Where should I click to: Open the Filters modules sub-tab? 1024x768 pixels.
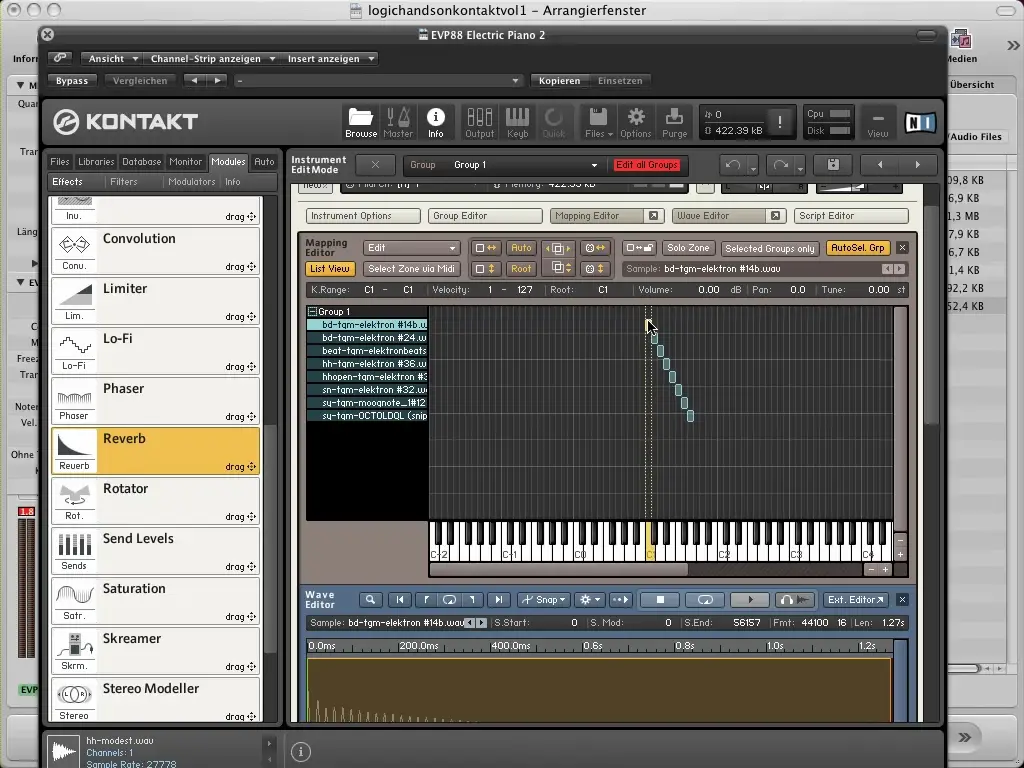123,182
